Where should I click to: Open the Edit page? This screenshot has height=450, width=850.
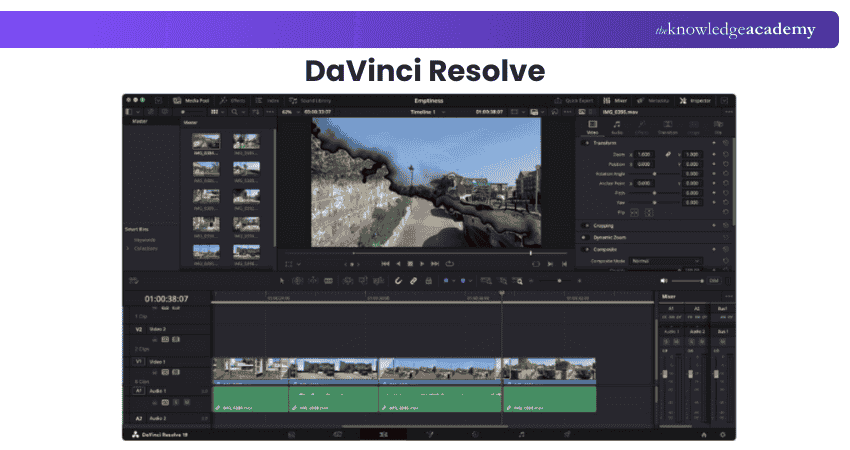coord(383,435)
